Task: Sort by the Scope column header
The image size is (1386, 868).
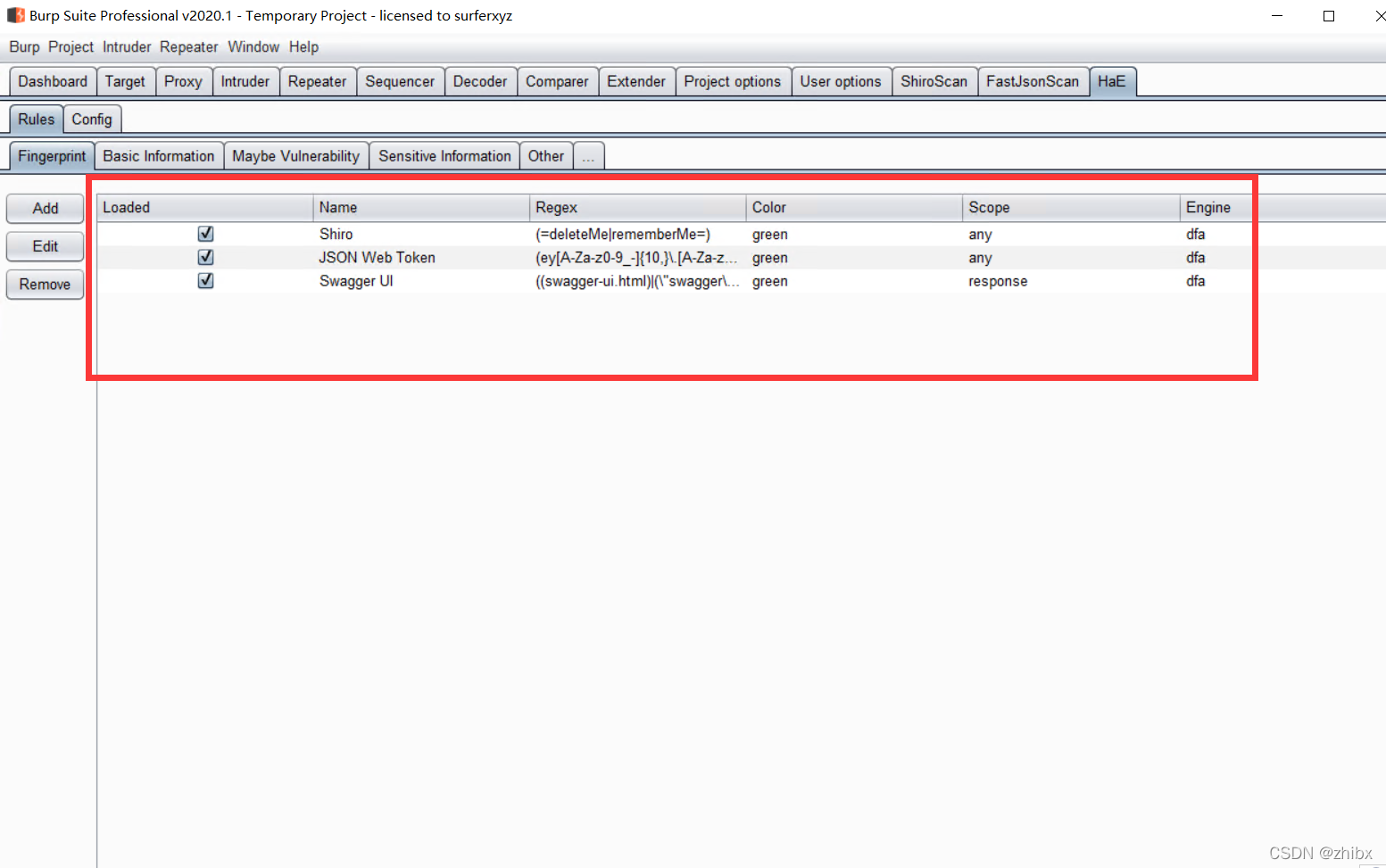Action: click(1071, 208)
